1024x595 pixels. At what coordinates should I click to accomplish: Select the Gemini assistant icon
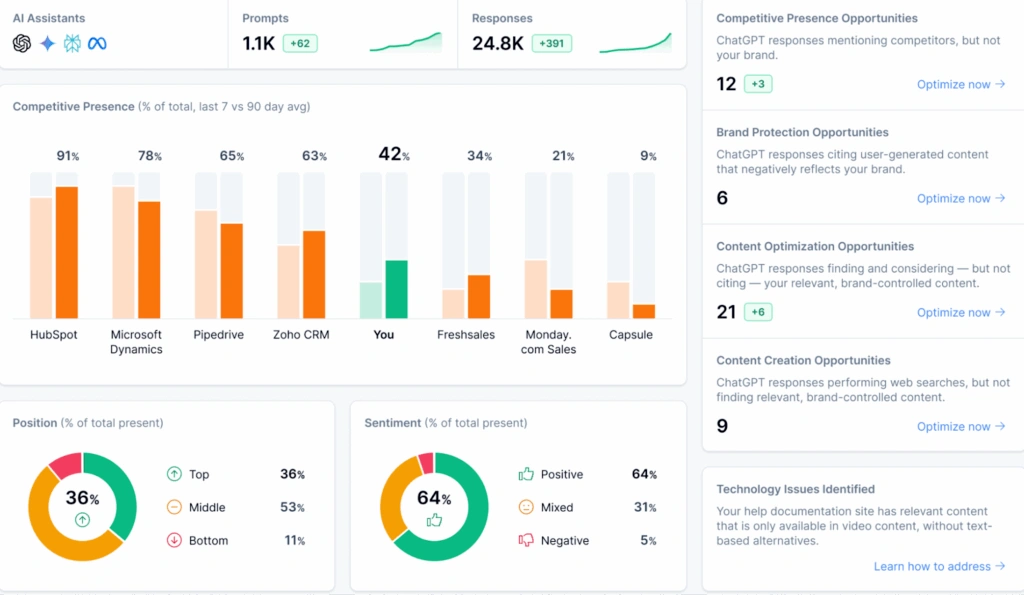click(46, 44)
